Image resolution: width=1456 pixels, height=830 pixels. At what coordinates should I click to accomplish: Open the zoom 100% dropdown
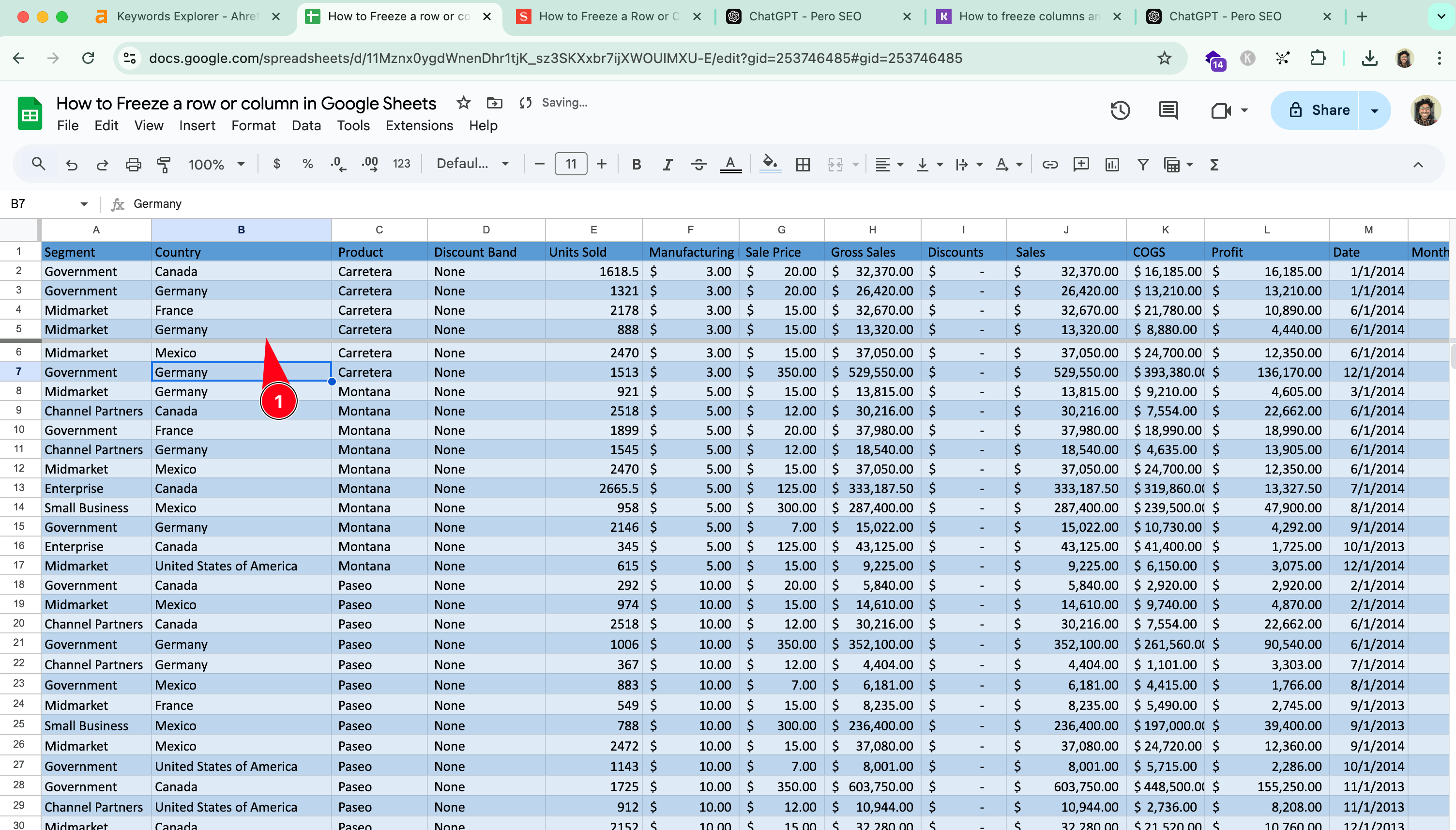click(216, 164)
